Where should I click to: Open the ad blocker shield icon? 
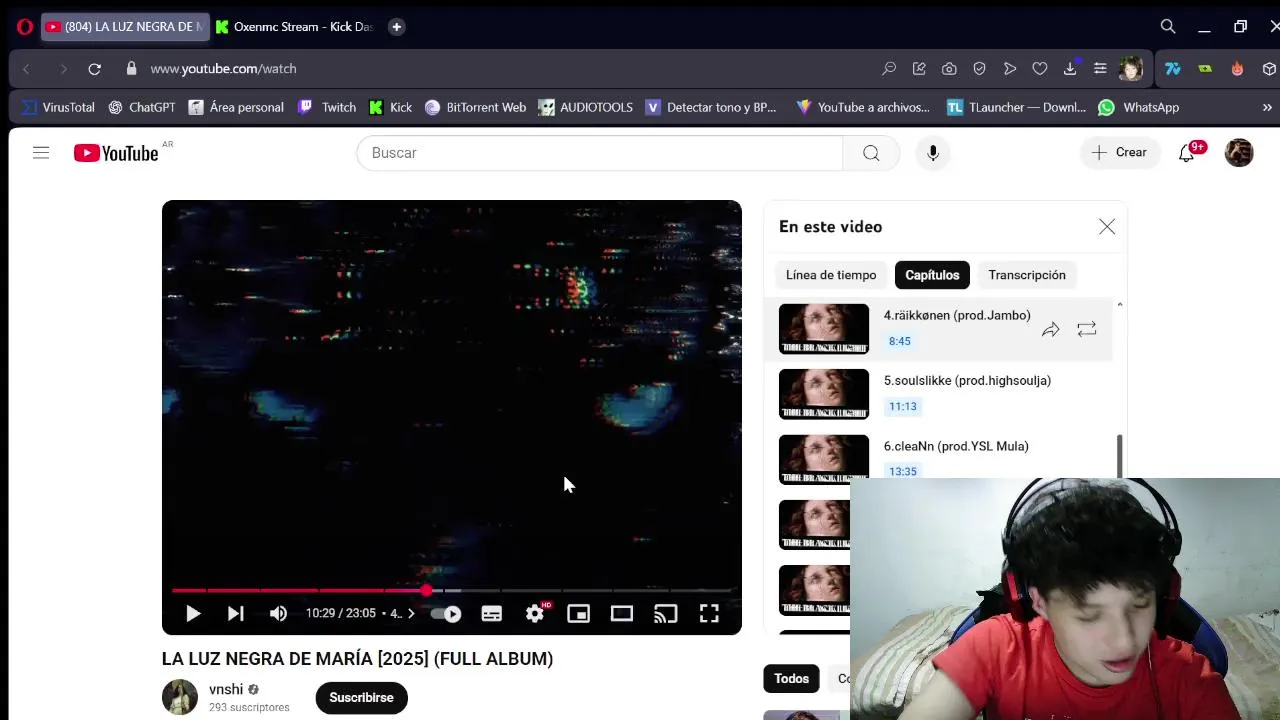[979, 69]
